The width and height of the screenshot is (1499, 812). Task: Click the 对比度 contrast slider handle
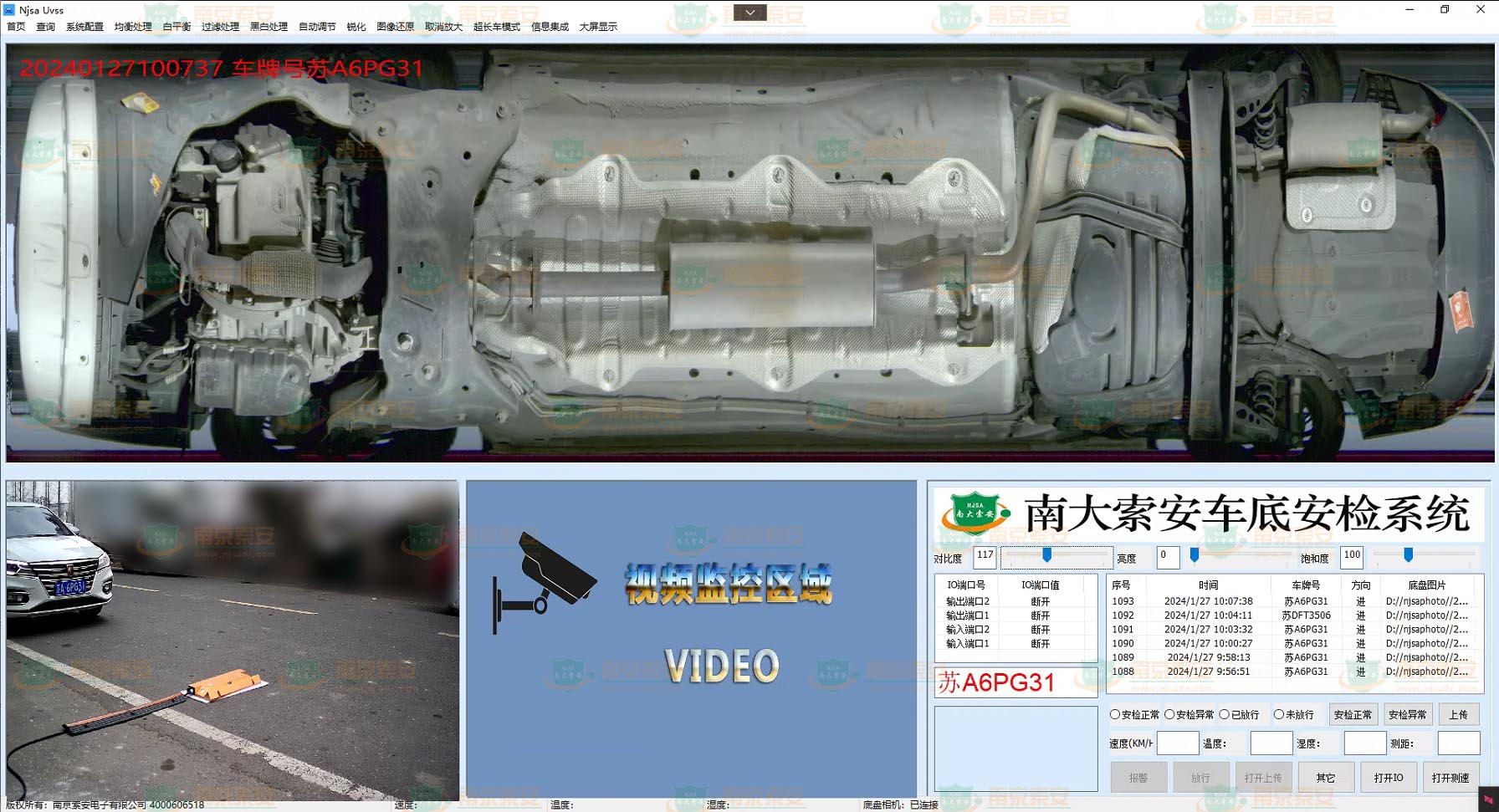pyautogui.click(x=1046, y=555)
